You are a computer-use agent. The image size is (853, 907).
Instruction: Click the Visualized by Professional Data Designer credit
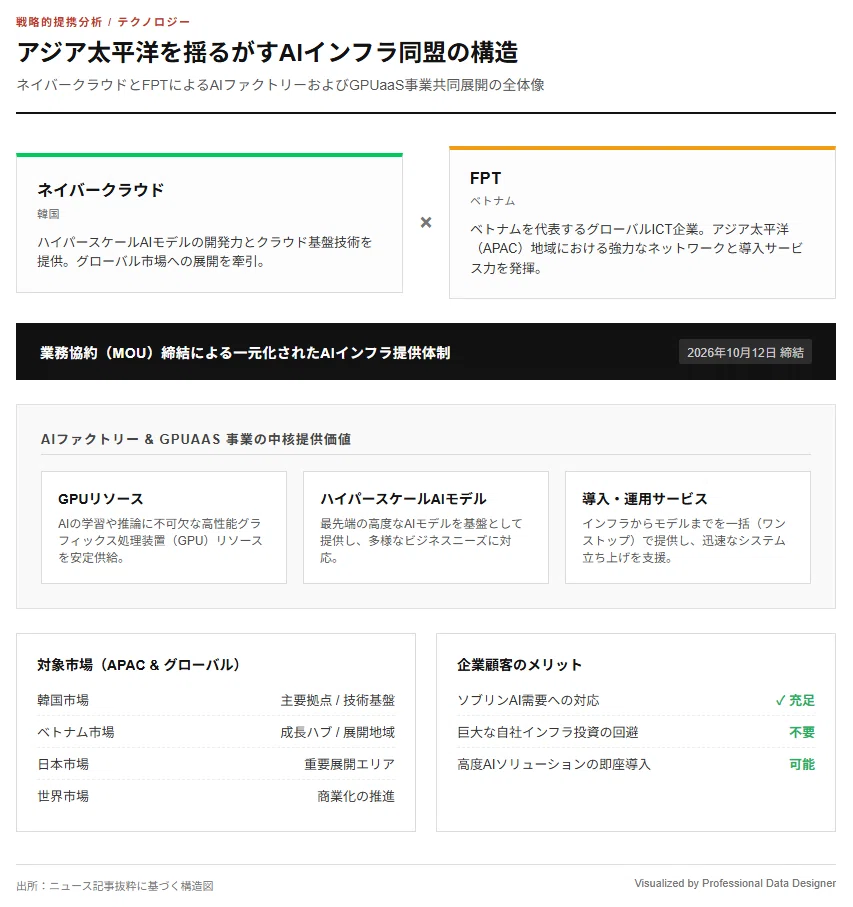pos(735,883)
